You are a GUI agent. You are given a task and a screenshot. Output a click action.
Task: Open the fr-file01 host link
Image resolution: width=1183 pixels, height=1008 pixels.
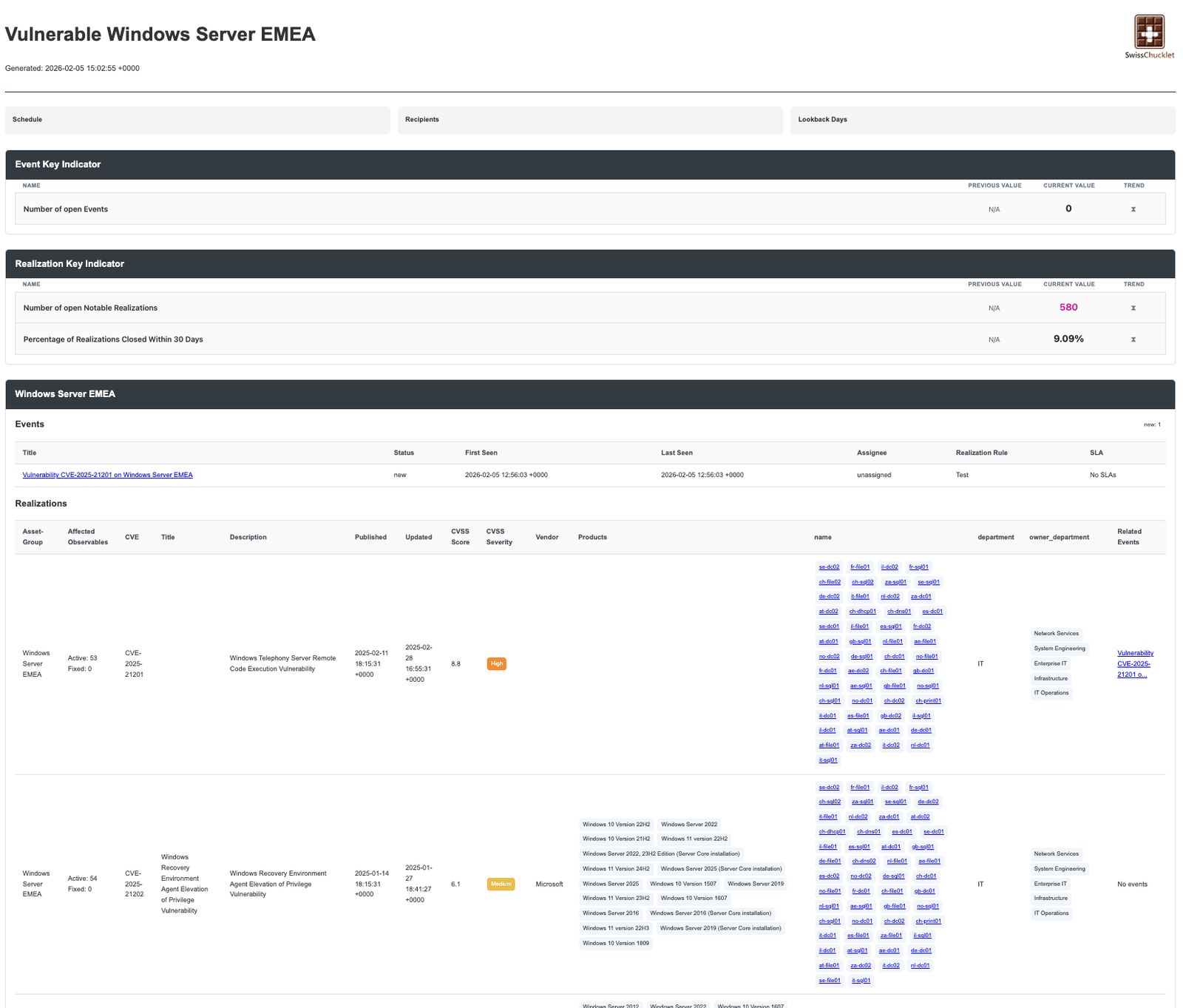[x=860, y=566]
